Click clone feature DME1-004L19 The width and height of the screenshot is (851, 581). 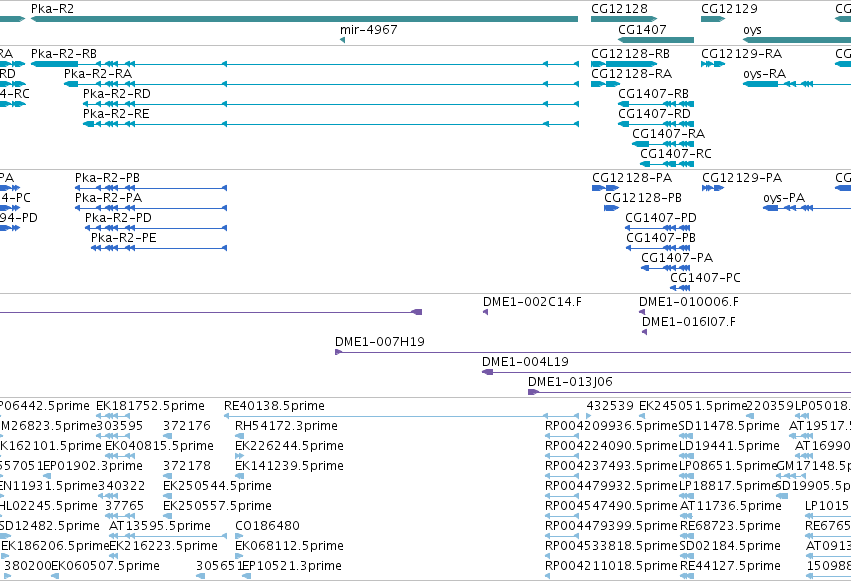[x=666, y=372]
